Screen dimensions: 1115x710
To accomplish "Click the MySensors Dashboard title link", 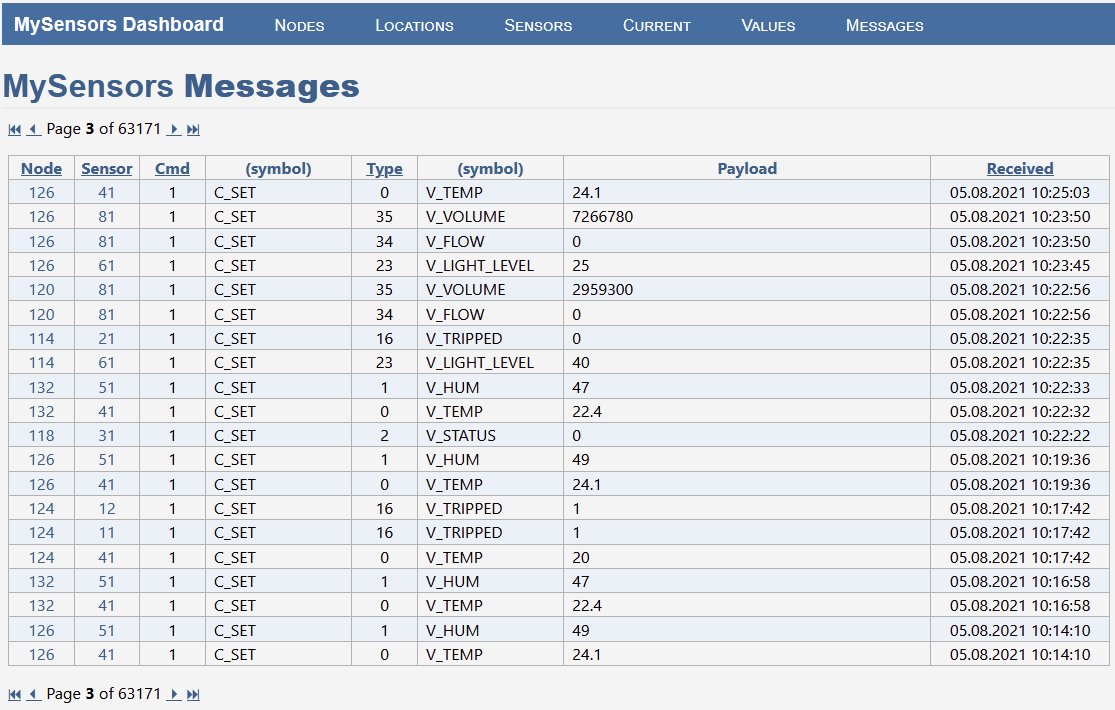I will coord(119,24).
